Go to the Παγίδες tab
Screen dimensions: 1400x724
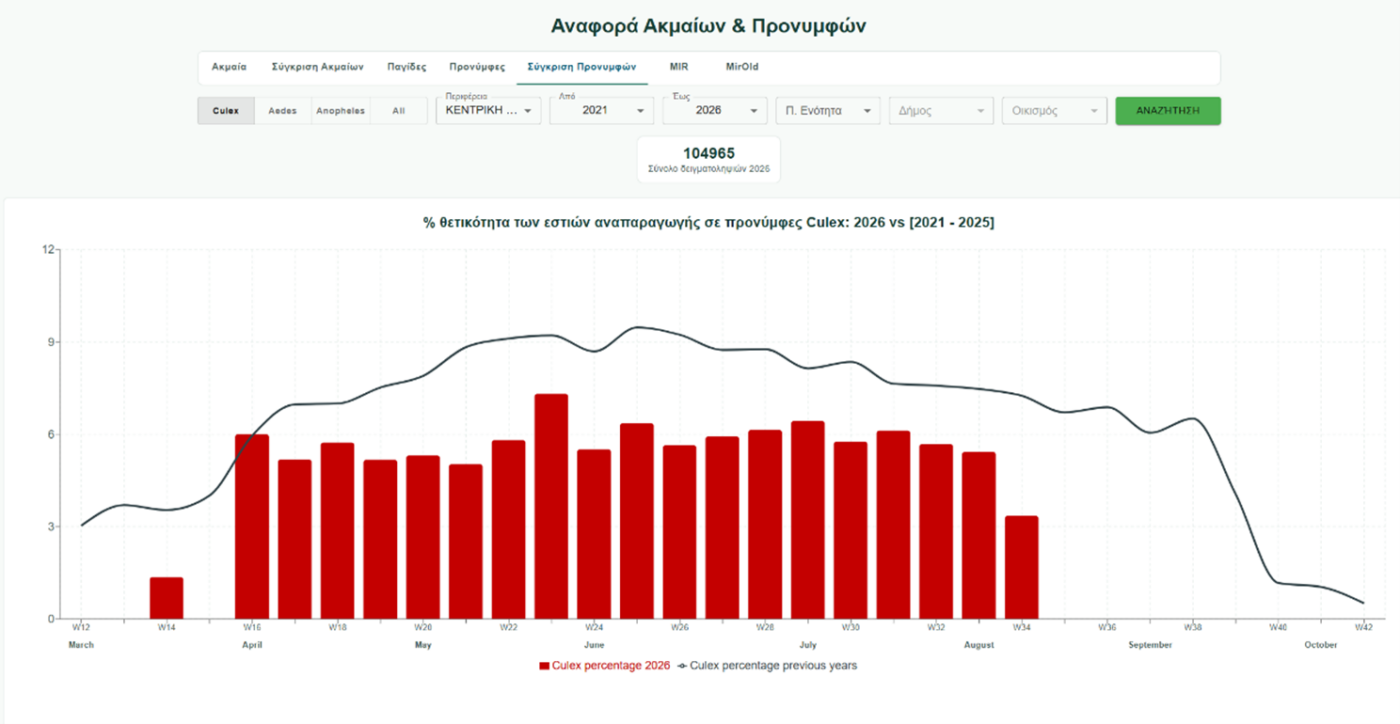407,67
